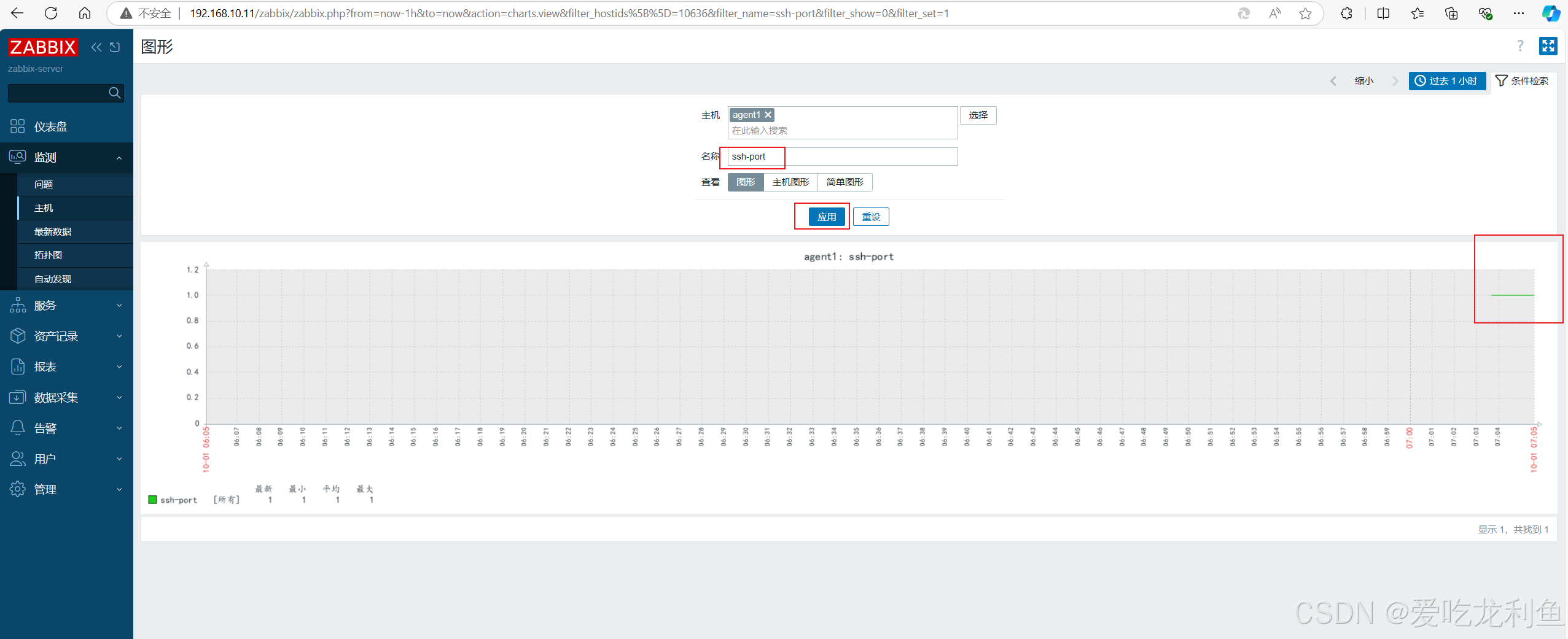
Task: Expand the 报表 reports section
Action: tap(66, 367)
